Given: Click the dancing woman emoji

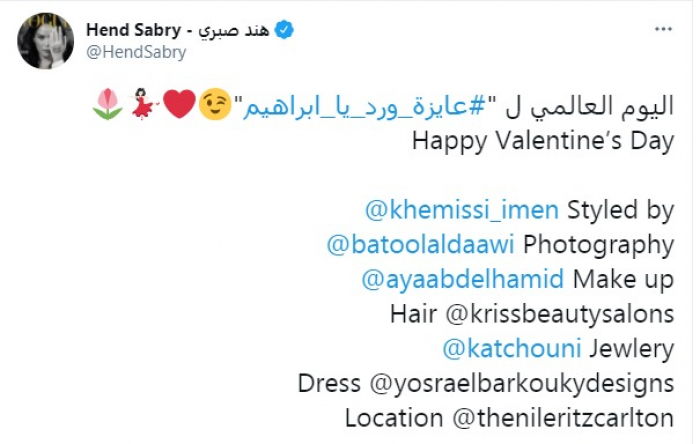Looking at the screenshot, I should (143, 102).
